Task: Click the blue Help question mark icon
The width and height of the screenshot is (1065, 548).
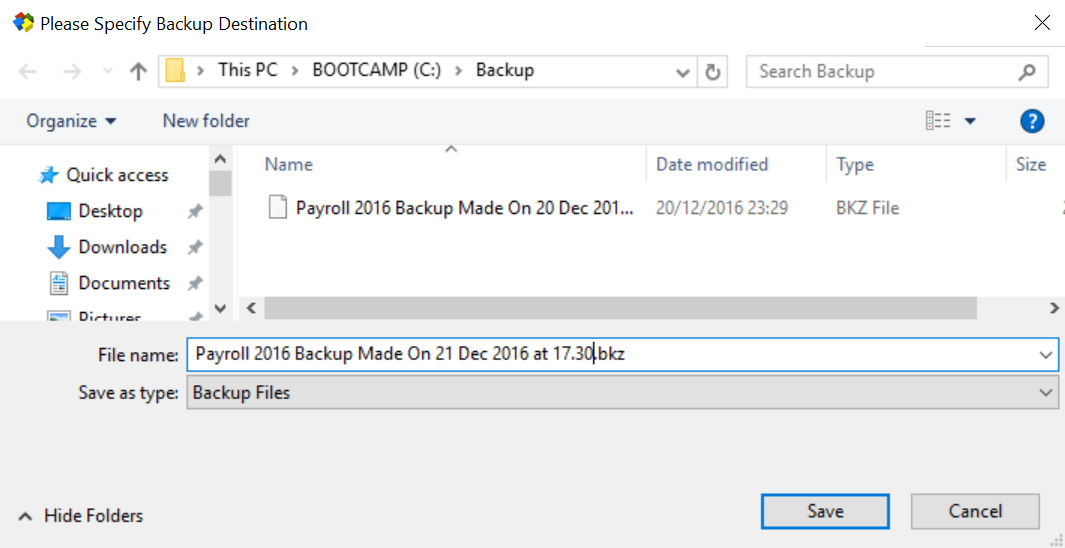Action: pyautogui.click(x=1032, y=121)
